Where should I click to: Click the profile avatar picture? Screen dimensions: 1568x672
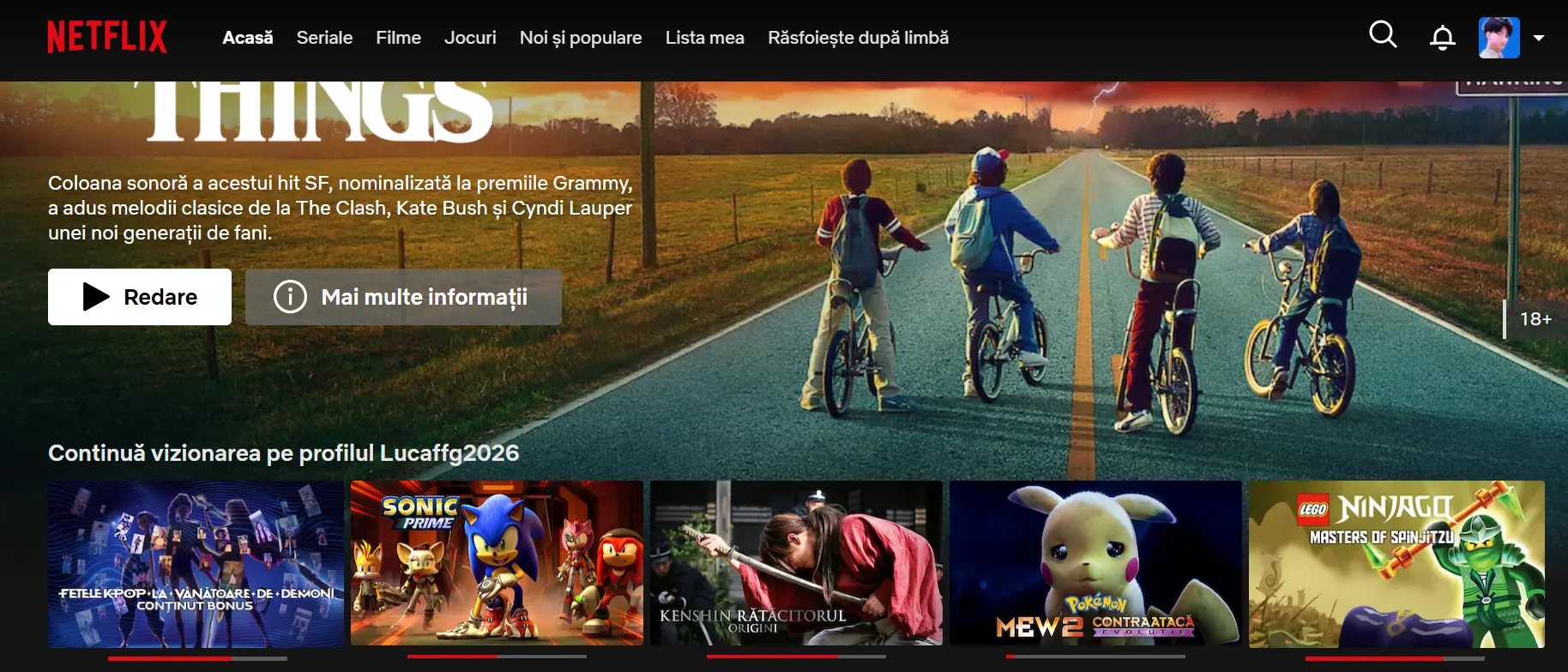pos(1499,38)
